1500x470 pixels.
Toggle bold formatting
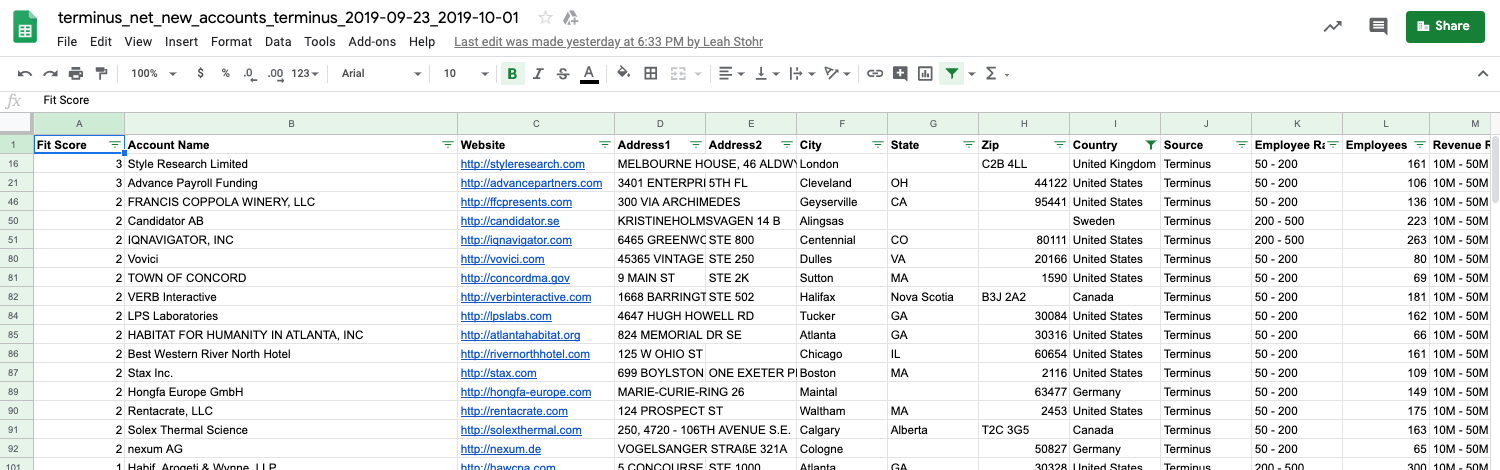coord(513,73)
